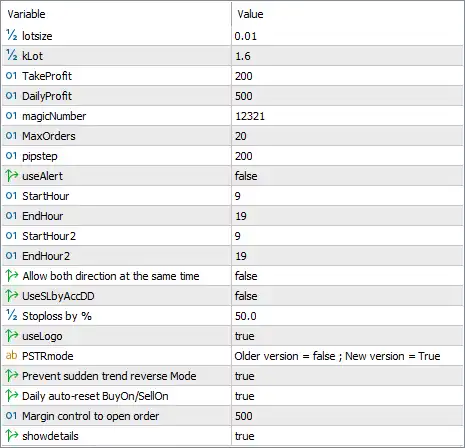Click the integer icon next to TakeProfit
This screenshot has height=448, width=465.
pyautogui.click(x=11, y=76)
